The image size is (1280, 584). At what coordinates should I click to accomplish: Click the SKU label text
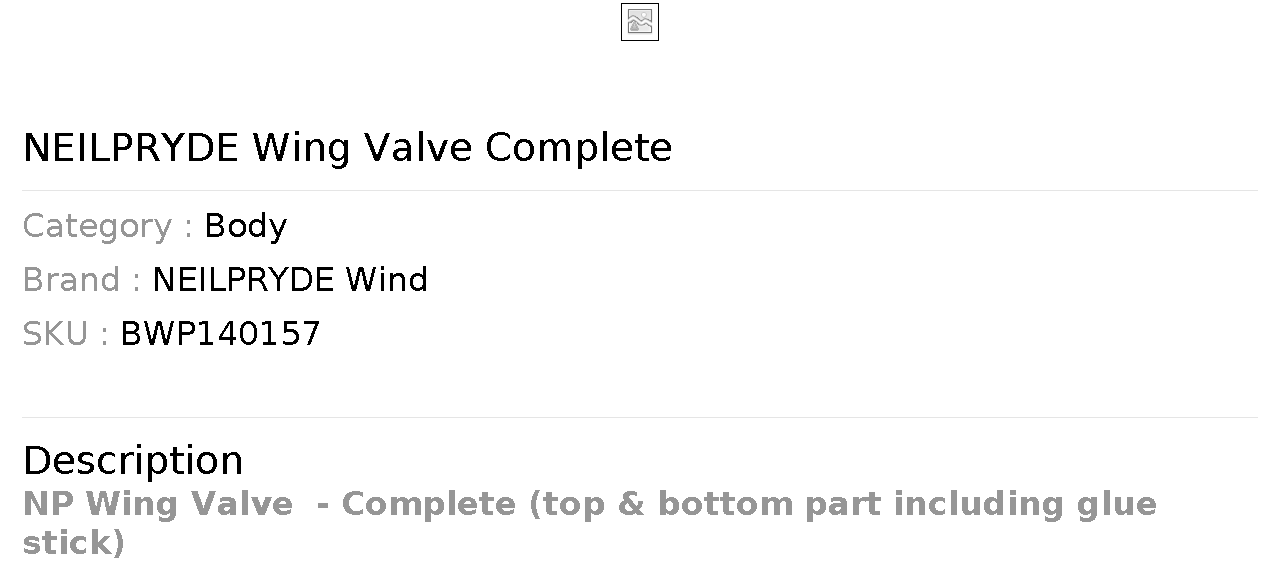pyautogui.click(x=55, y=334)
